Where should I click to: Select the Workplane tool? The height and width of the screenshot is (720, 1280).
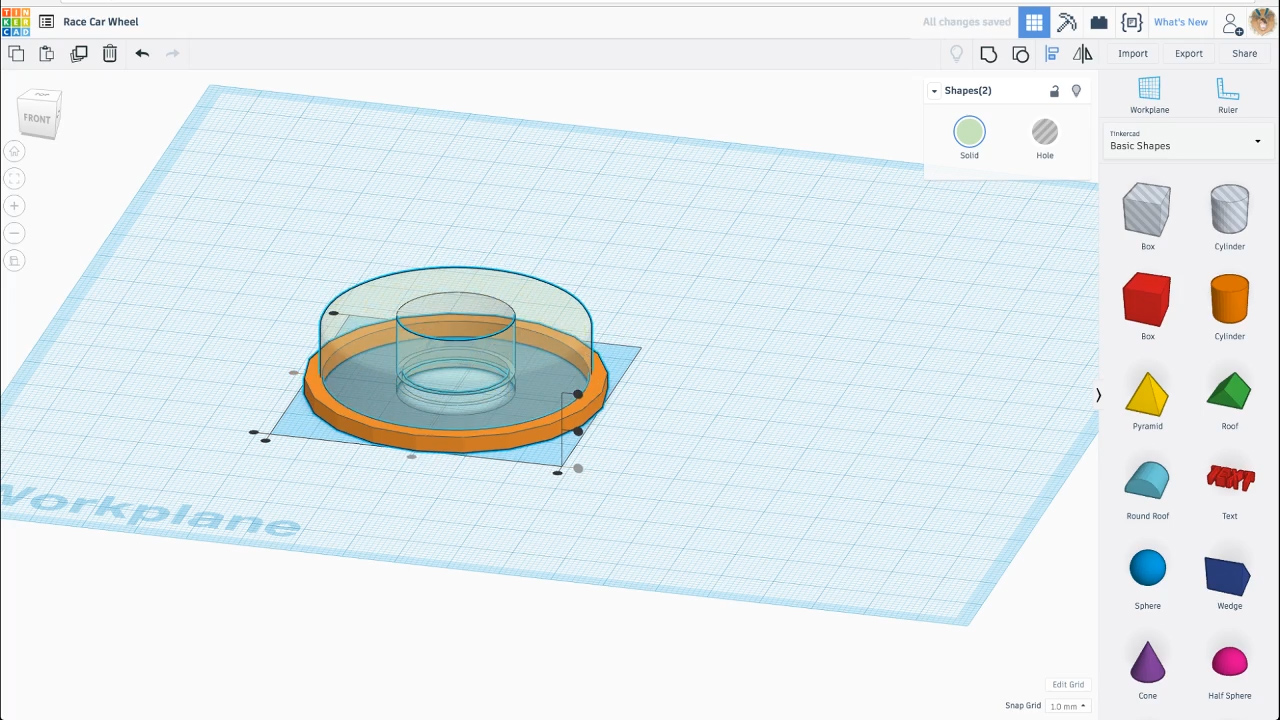click(x=1149, y=96)
